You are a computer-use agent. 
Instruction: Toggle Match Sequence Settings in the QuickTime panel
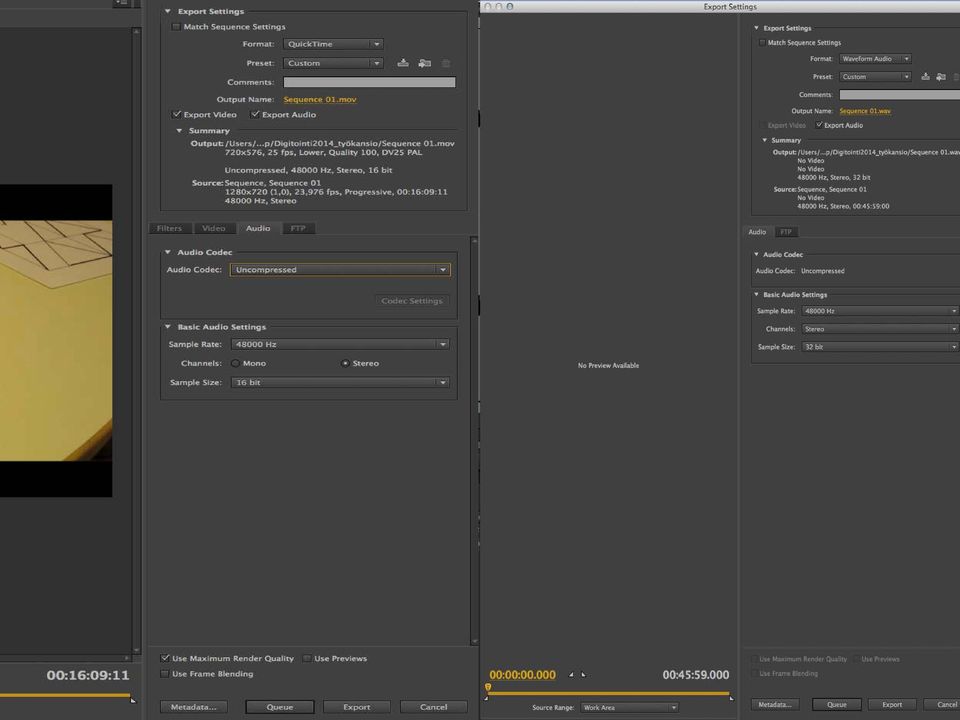point(176,27)
